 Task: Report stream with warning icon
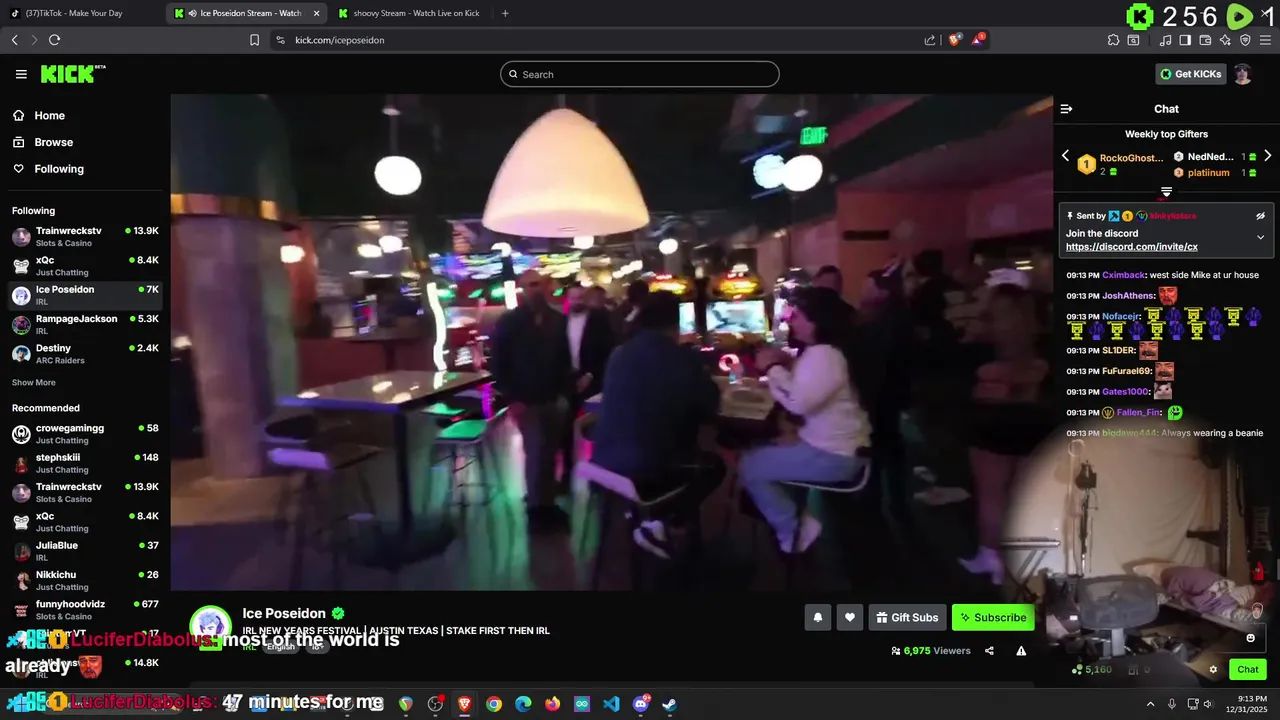[x=1021, y=651]
